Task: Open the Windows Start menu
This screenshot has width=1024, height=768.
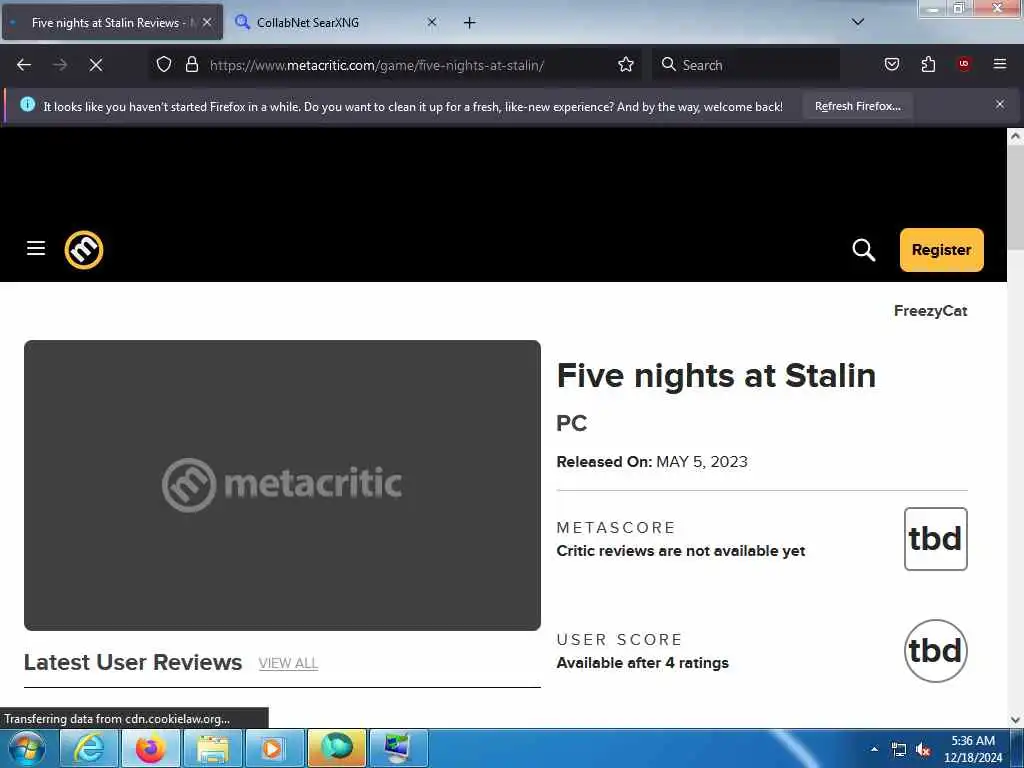Action: point(27,749)
